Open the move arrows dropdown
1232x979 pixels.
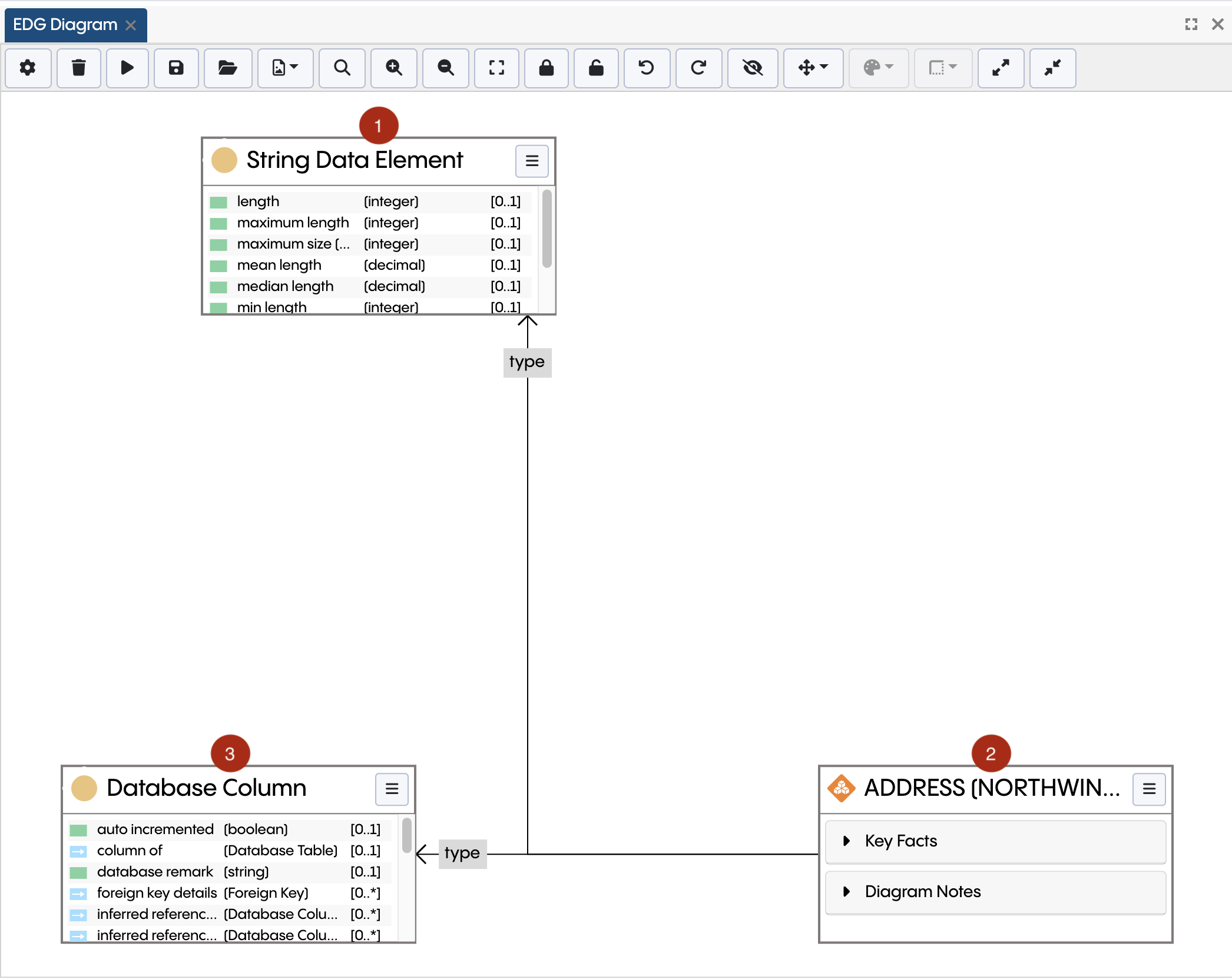pos(813,68)
